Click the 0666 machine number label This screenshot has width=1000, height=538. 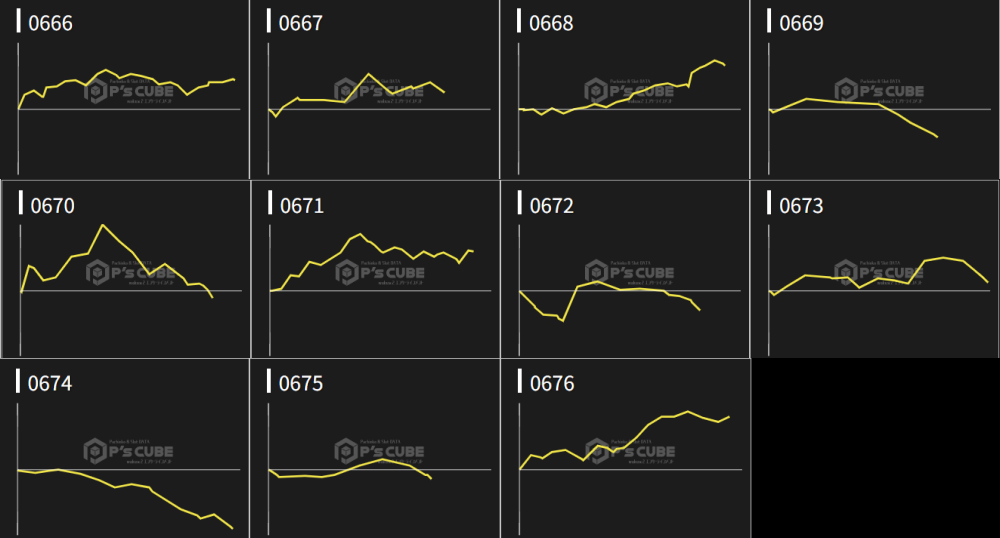(x=51, y=23)
